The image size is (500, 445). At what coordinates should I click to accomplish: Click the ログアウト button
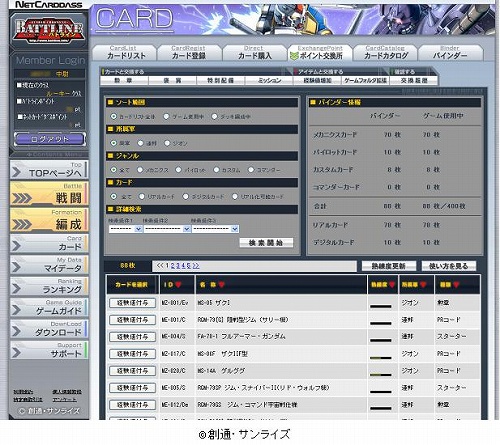click(50, 139)
